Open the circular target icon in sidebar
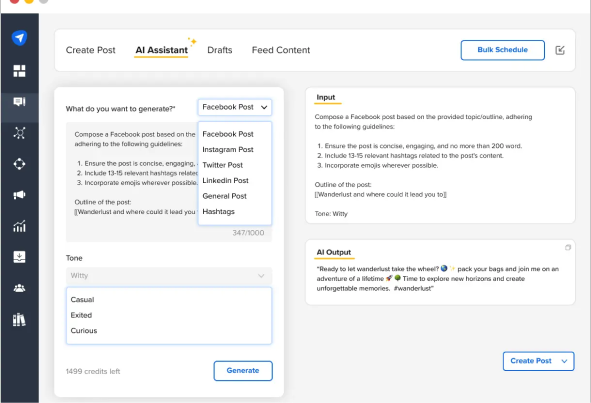Image resolution: width=591 pixels, height=403 pixels. coord(20,164)
